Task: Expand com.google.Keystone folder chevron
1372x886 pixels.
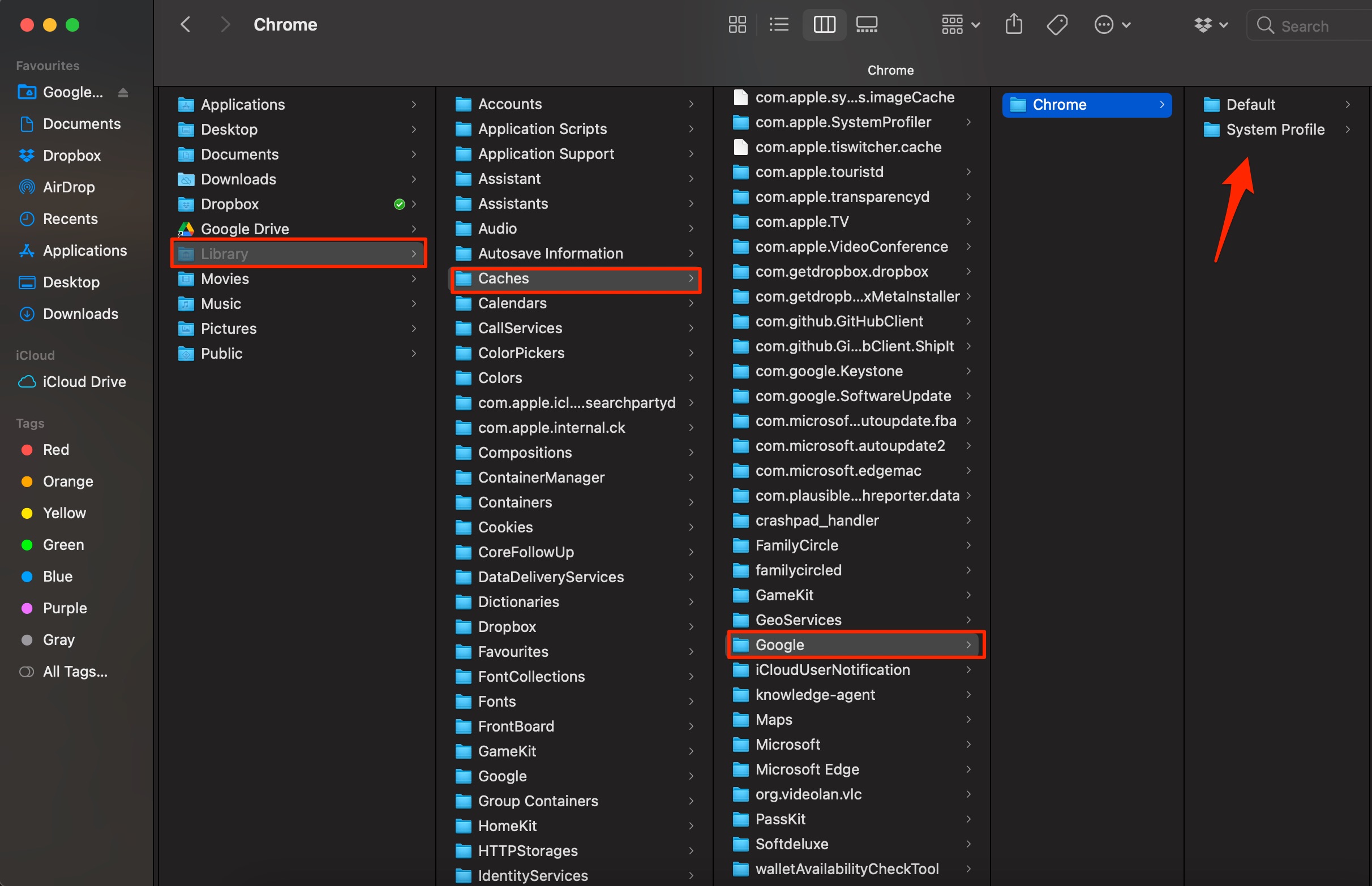Action: 968,371
